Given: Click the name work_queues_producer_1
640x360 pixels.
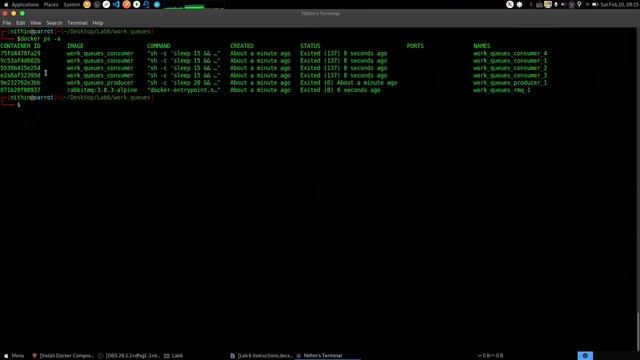Looking at the screenshot, I should [510, 83].
